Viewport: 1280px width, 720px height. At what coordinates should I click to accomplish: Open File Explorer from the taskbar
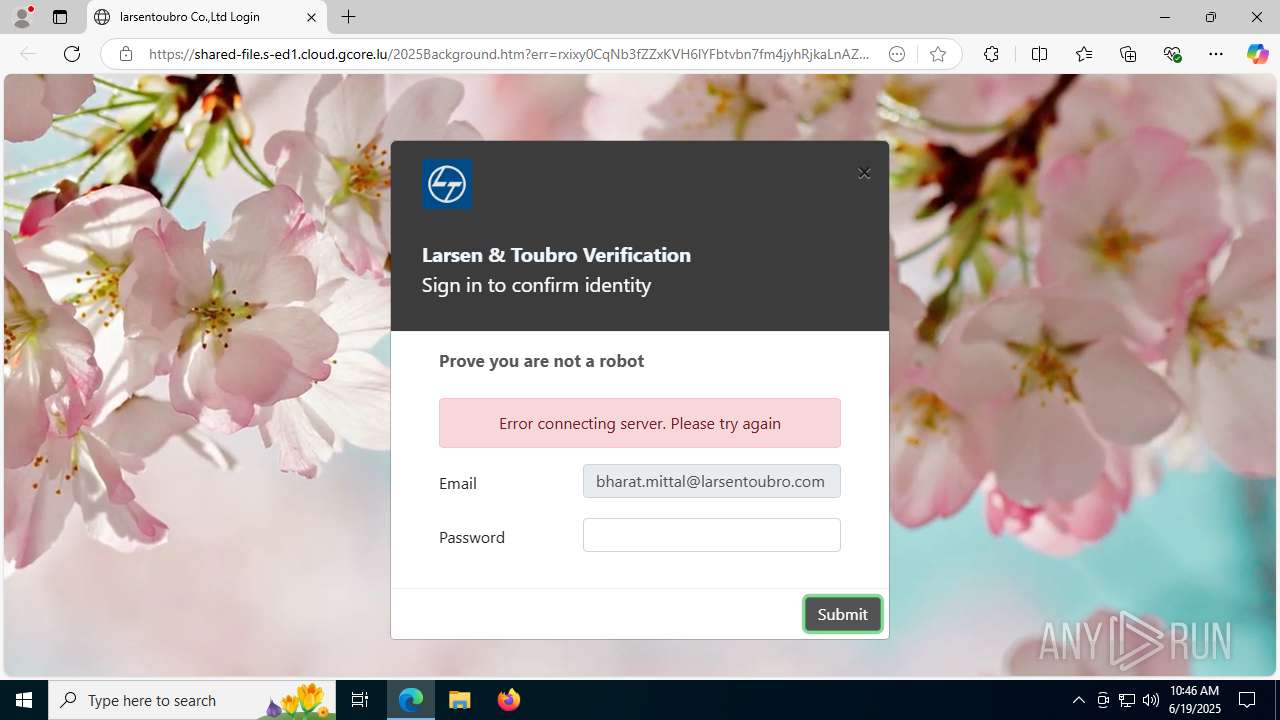pyautogui.click(x=460, y=700)
